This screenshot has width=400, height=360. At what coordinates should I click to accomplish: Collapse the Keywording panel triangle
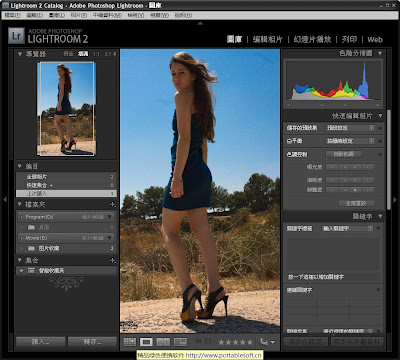[x=380, y=217]
